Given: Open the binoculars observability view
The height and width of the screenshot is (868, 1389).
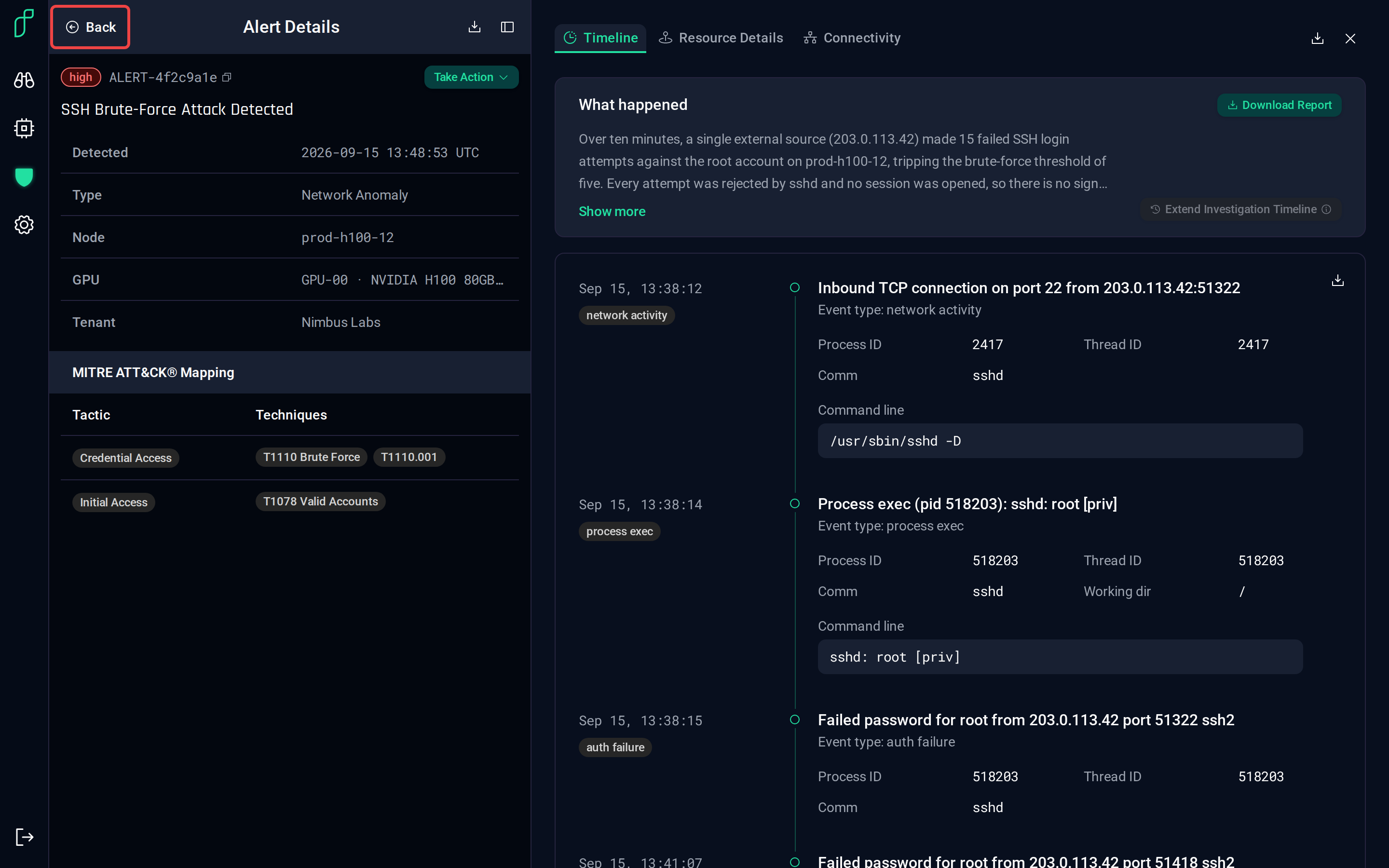Looking at the screenshot, I should 24,80.
